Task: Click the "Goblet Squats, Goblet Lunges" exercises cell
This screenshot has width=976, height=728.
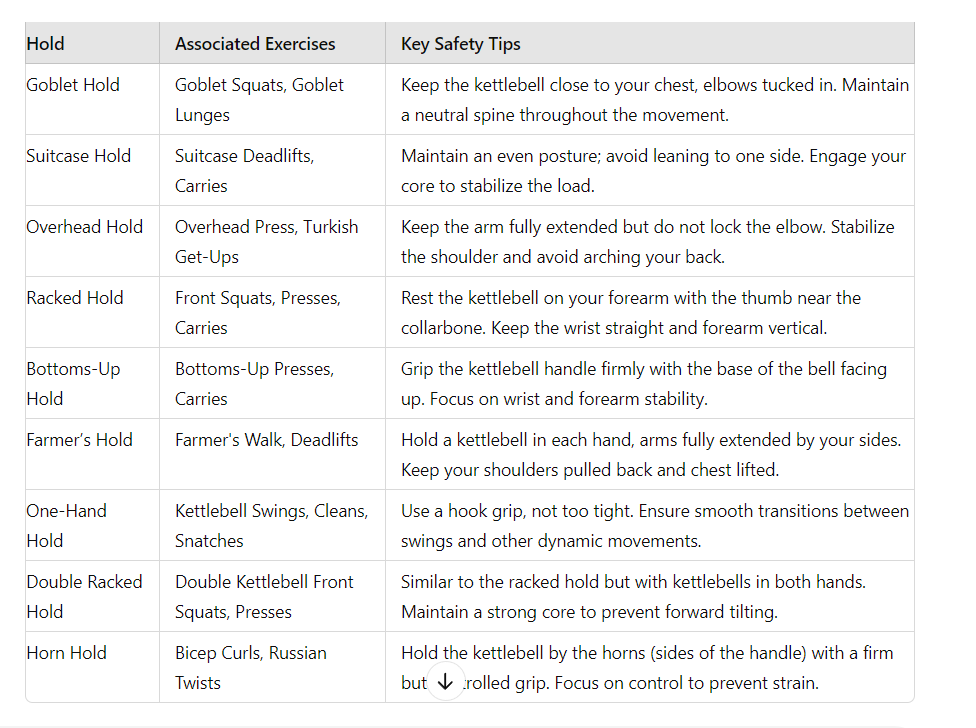Action: 259,100
